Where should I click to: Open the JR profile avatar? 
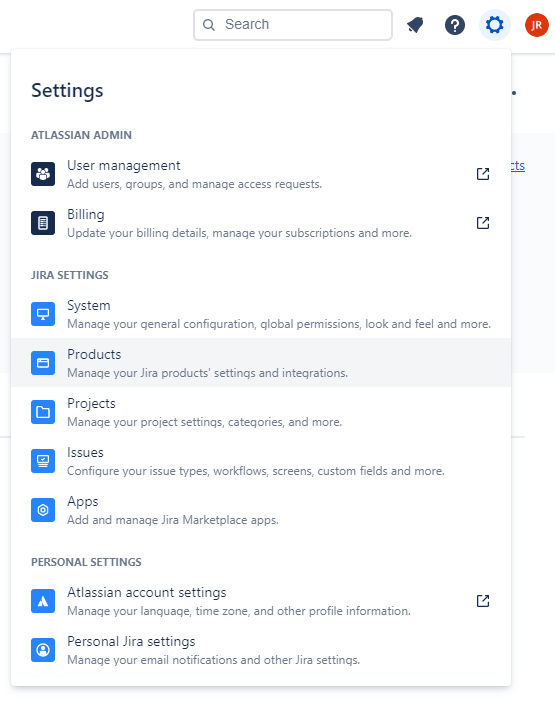point(536,25)
